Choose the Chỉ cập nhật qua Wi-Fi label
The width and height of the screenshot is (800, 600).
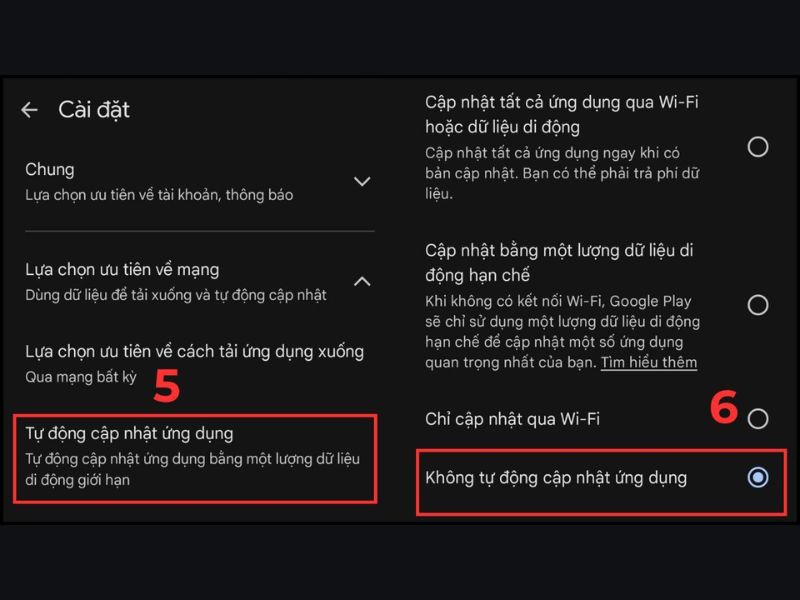(x=512, y=419)
